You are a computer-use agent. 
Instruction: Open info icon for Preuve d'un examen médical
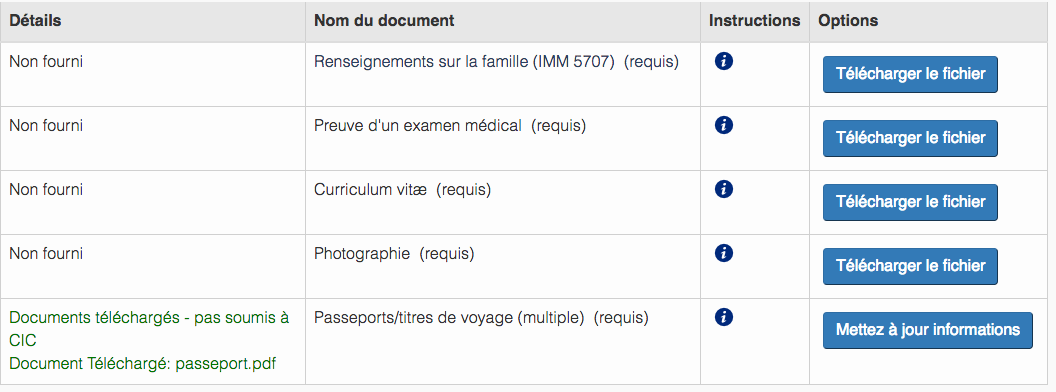pyautogui.click(x=723, y=125)
